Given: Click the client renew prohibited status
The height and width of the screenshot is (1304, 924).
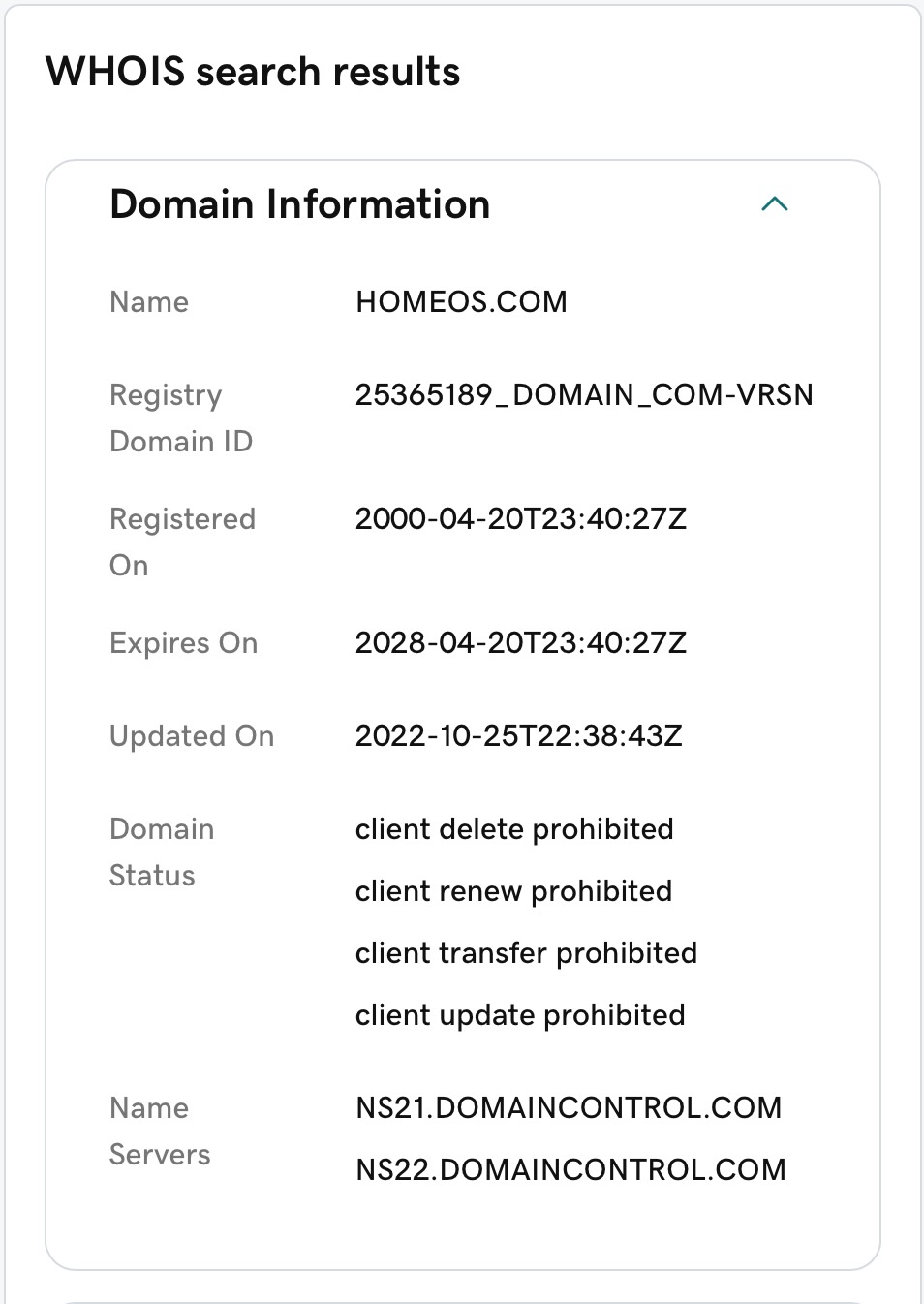Looking at the screenshot, I should tap(513, 891).
